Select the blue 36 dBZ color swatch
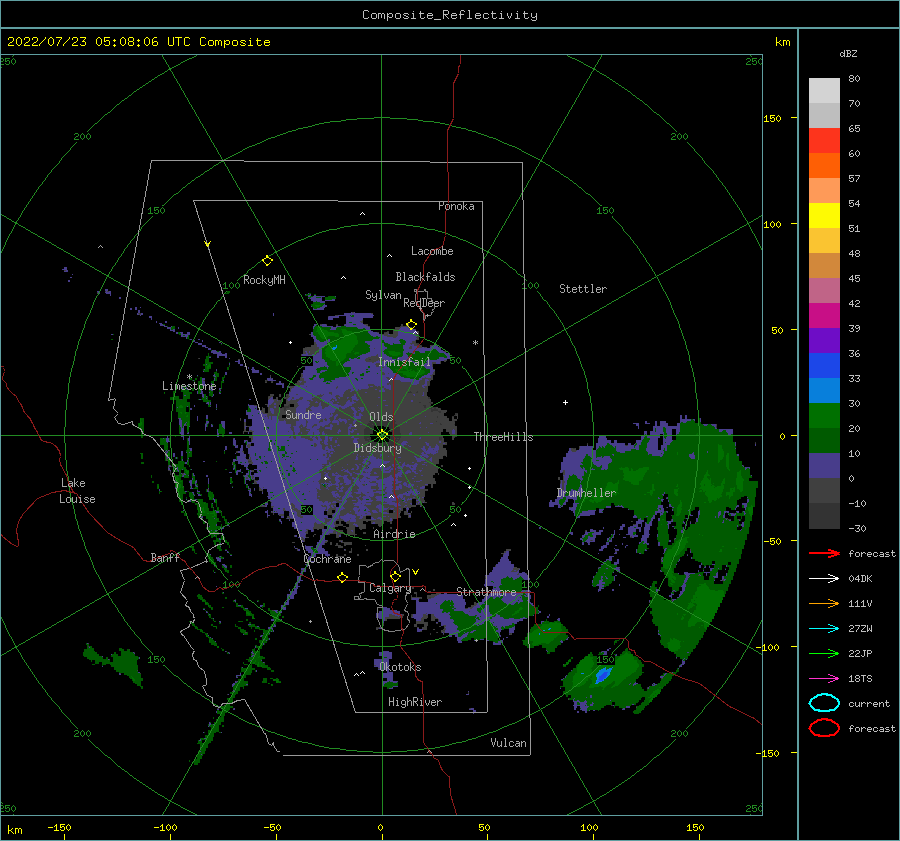Image resolution: width=900 pixels, height=841 pixels. click(x=824, y=366)
